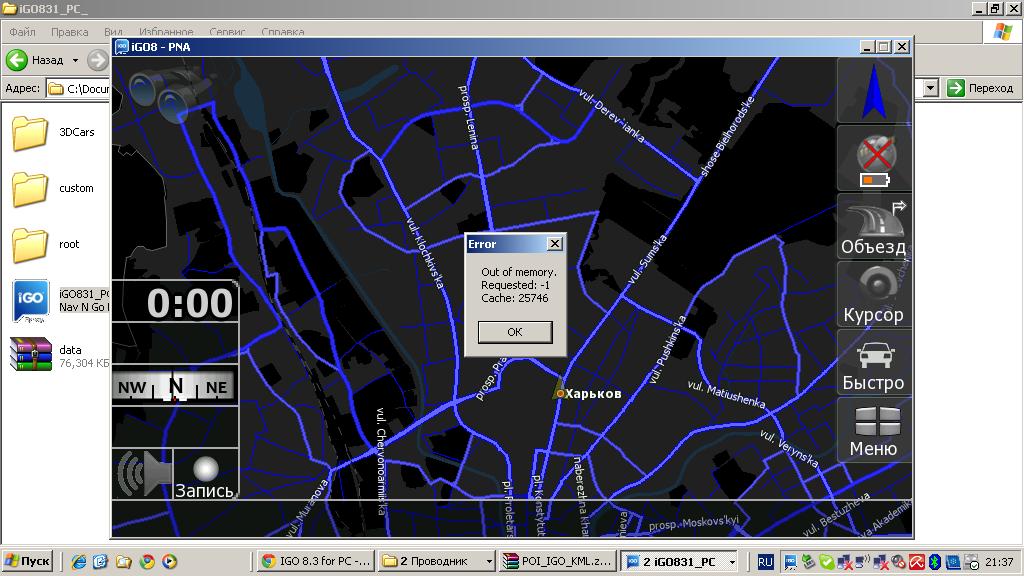Screen dimensions: 1024x576
Task: Click the Forward arrow in Explorer toolbar
Action: click(x=98, y=60)
